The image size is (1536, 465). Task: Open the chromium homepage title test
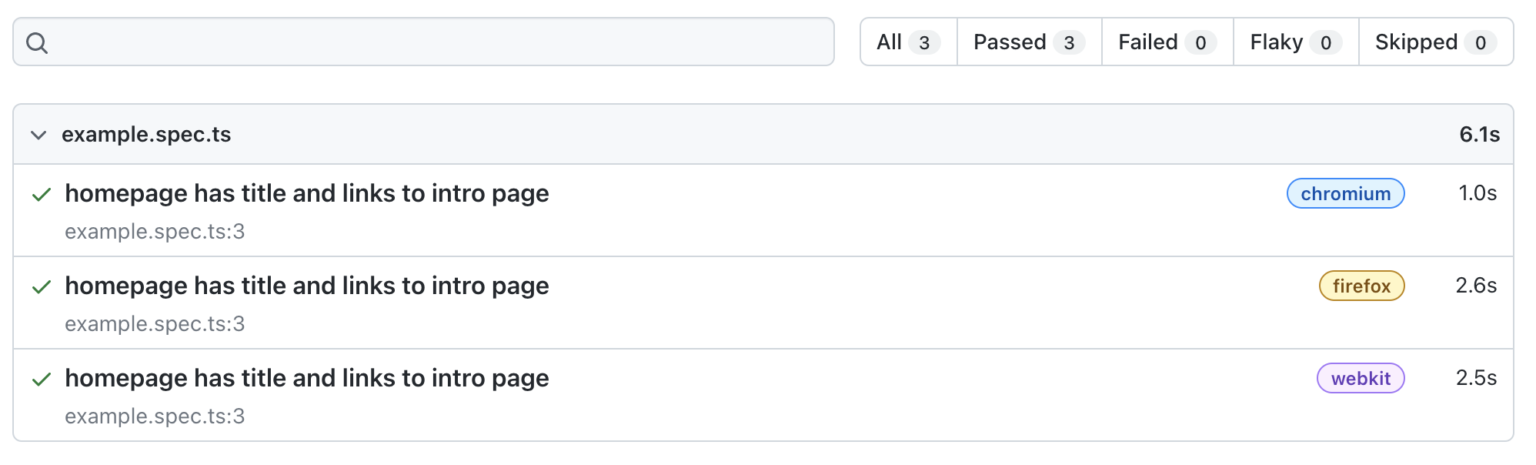(x=307, y=194)
